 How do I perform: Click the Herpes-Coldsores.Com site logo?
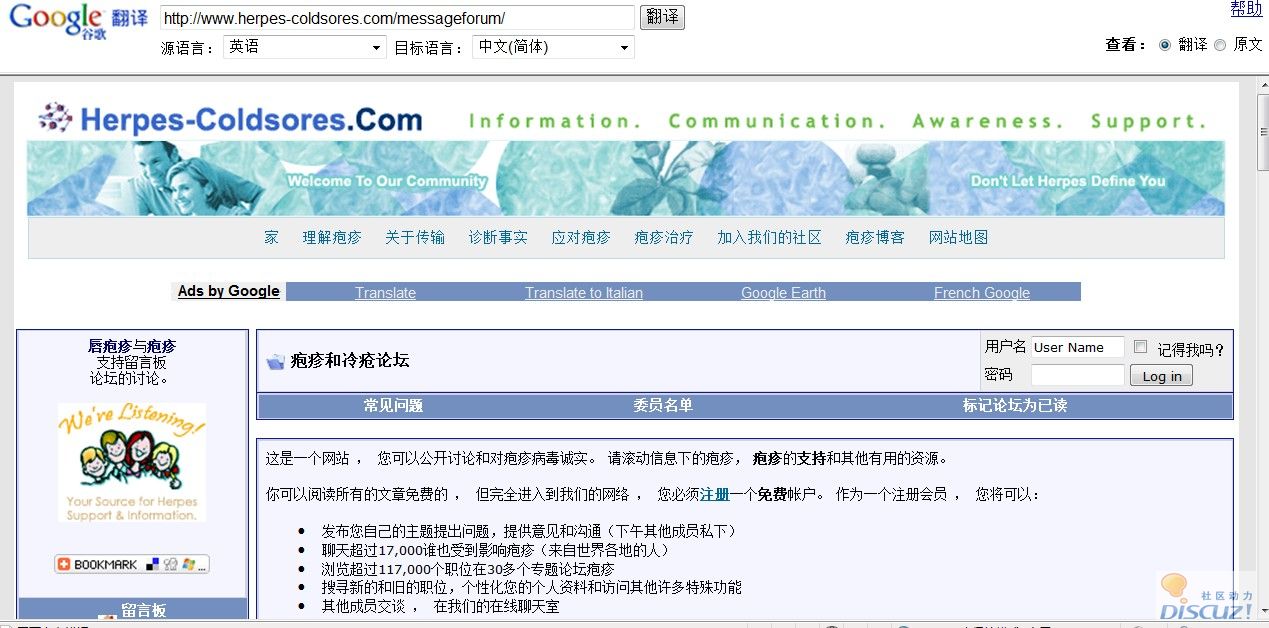point(231,120)
